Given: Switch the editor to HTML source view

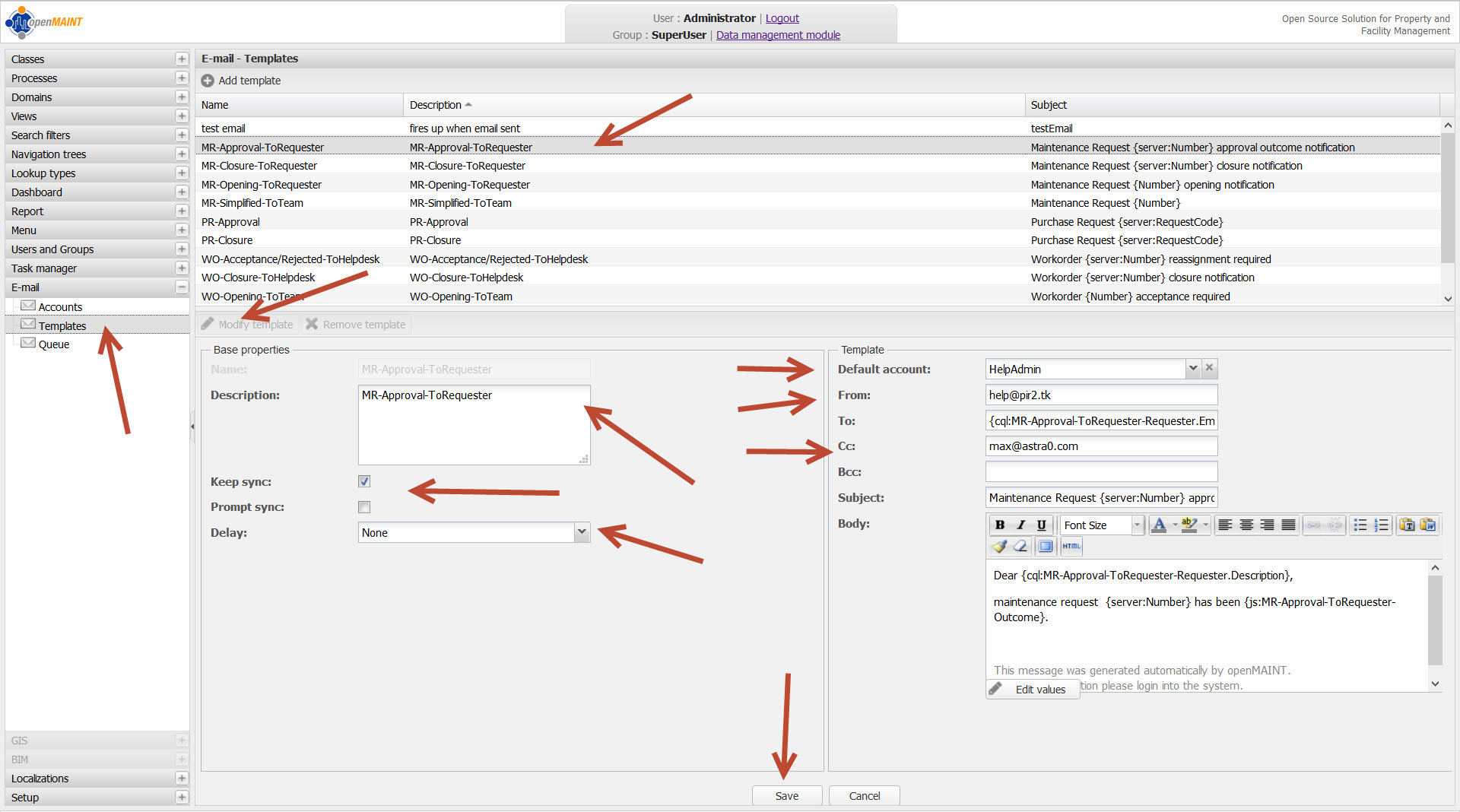Looking at the screenshot, I should (x=1071, y=546).
